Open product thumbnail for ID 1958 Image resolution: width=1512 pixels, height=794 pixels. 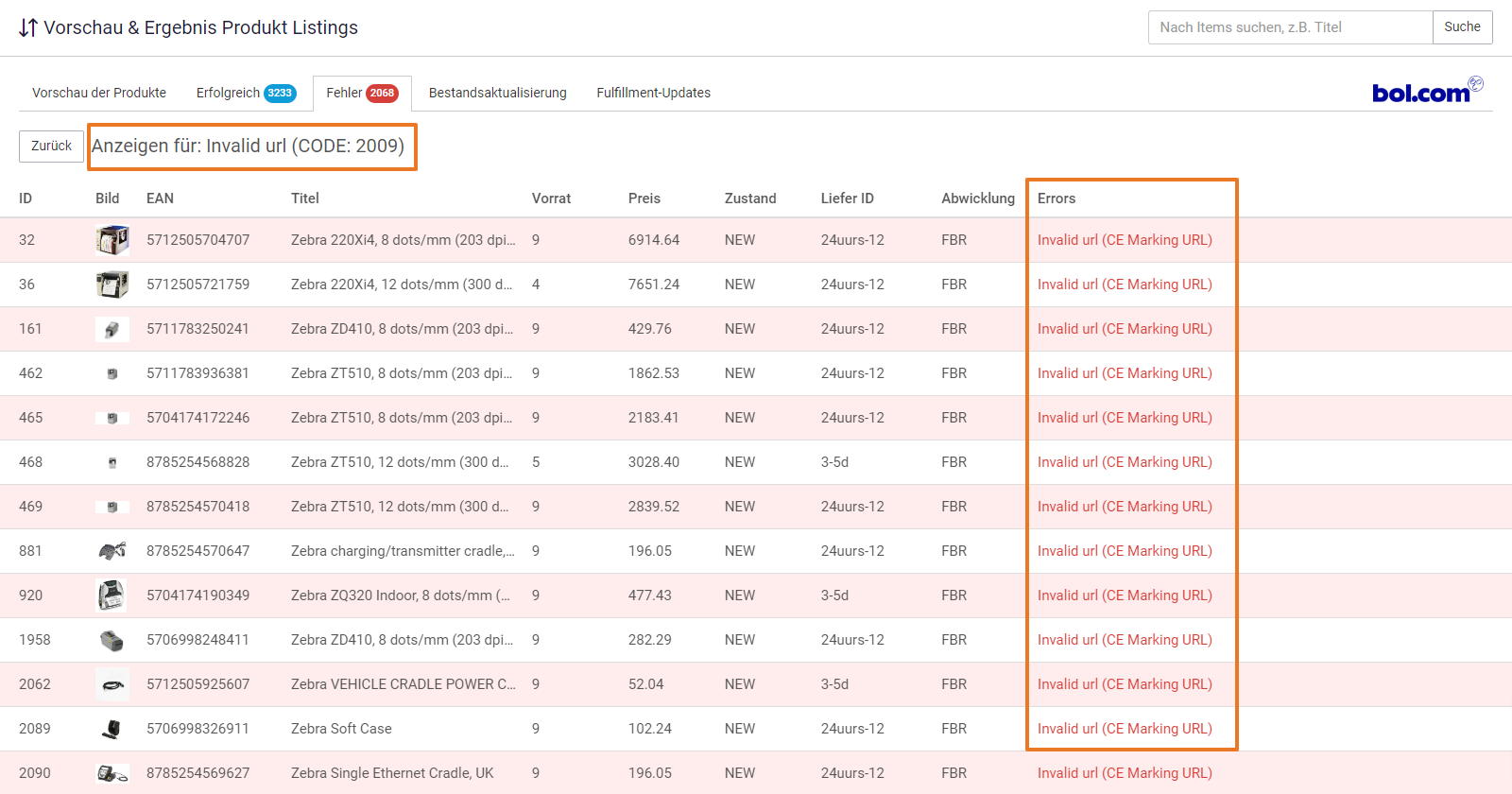point(112,640)
